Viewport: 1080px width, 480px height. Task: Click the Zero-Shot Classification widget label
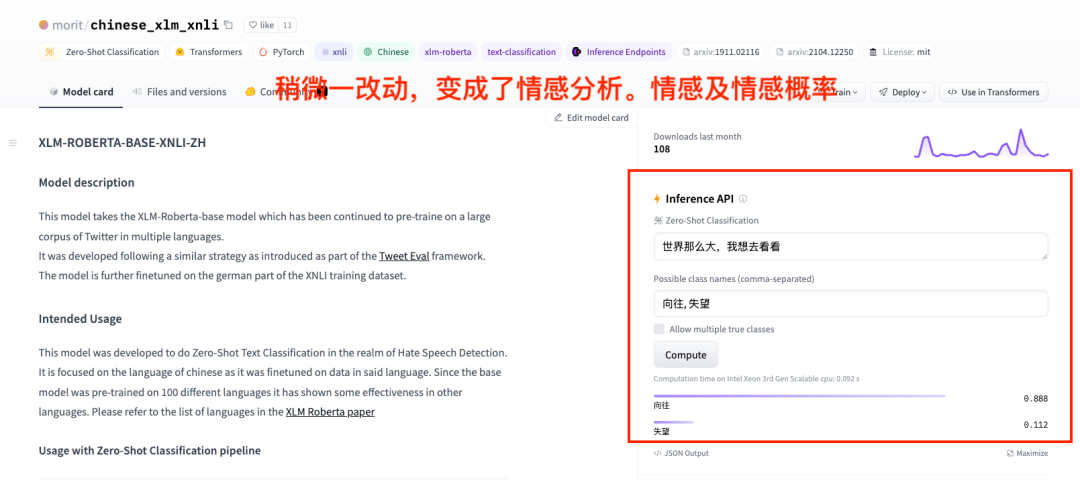click(706, 220)
